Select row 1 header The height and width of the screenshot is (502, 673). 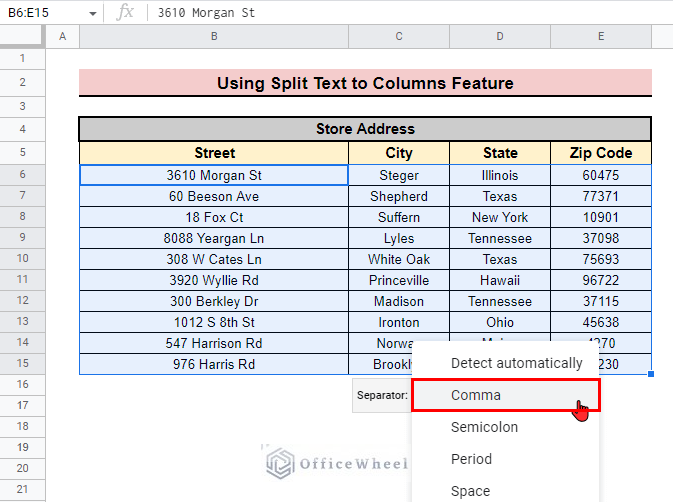tap(22, 58)
